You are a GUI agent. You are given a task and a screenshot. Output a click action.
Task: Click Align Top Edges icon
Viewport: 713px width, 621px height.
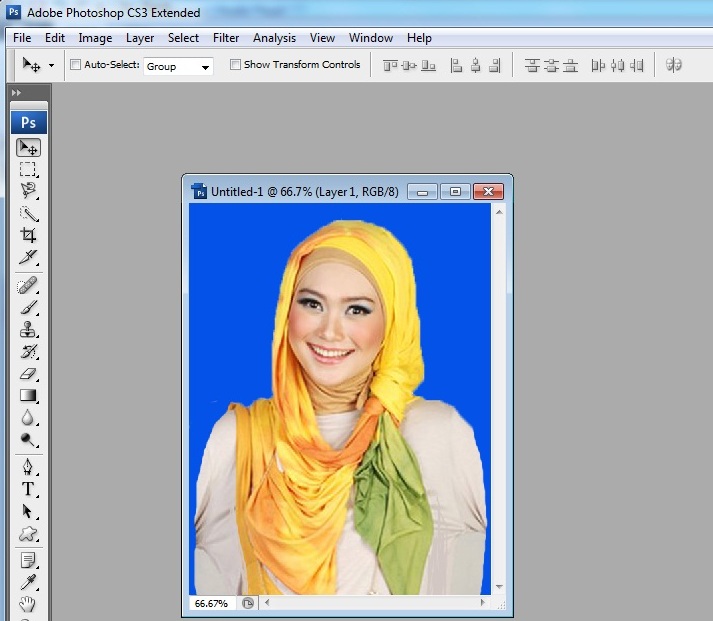pos(390,66)
